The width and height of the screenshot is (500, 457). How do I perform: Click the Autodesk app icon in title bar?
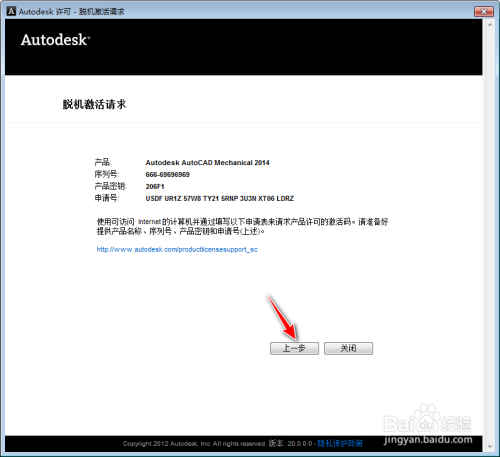pos(11,11)
